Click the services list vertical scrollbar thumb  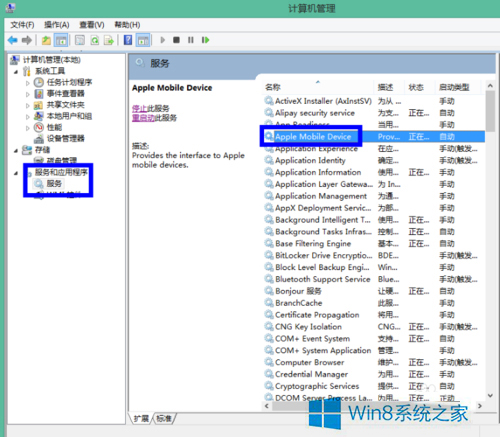point(490,111)
